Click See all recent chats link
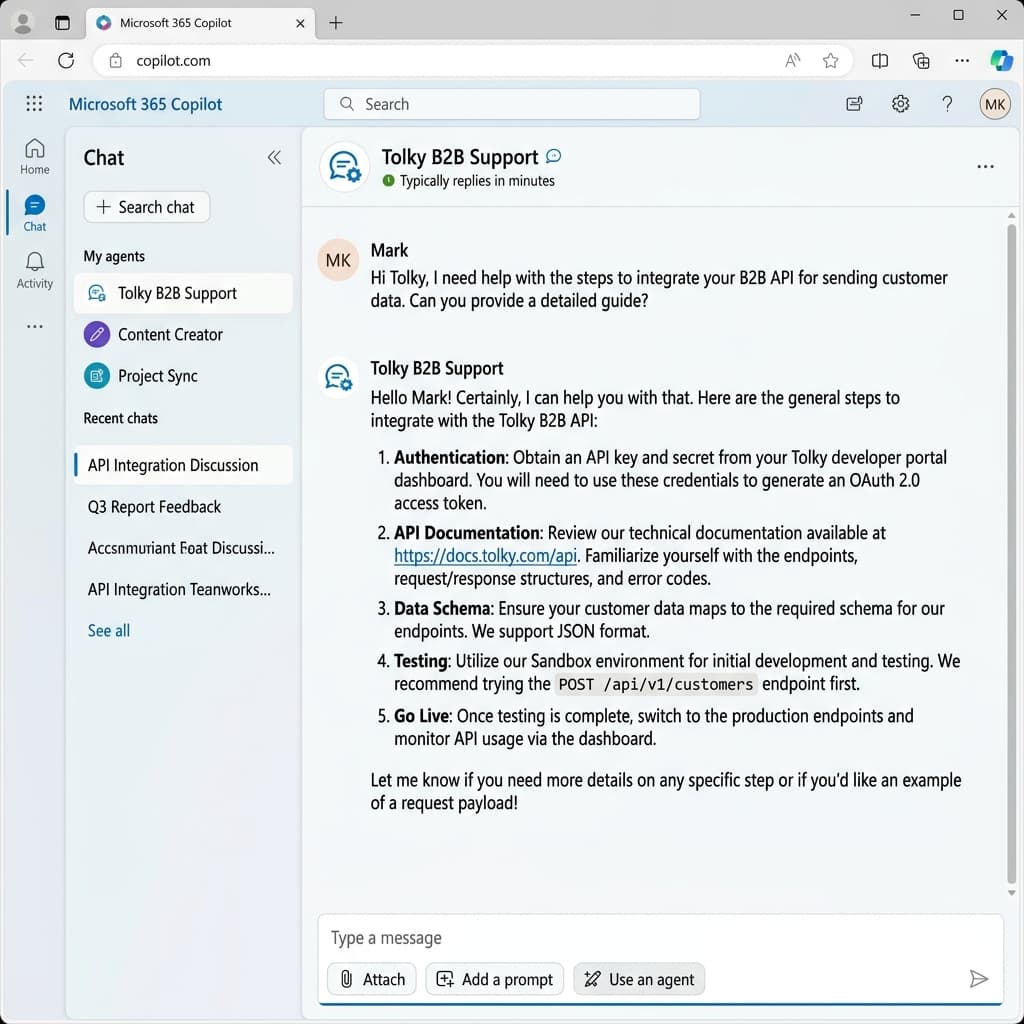1024x1024 pixels. coord(109,631)
